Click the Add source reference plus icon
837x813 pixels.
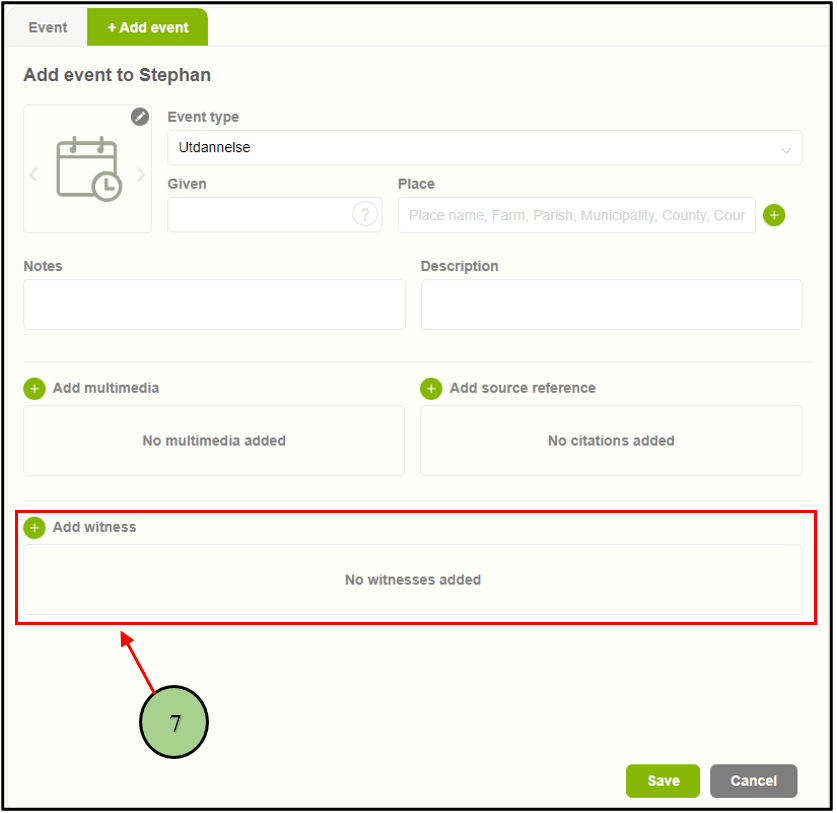coord(431,388)
